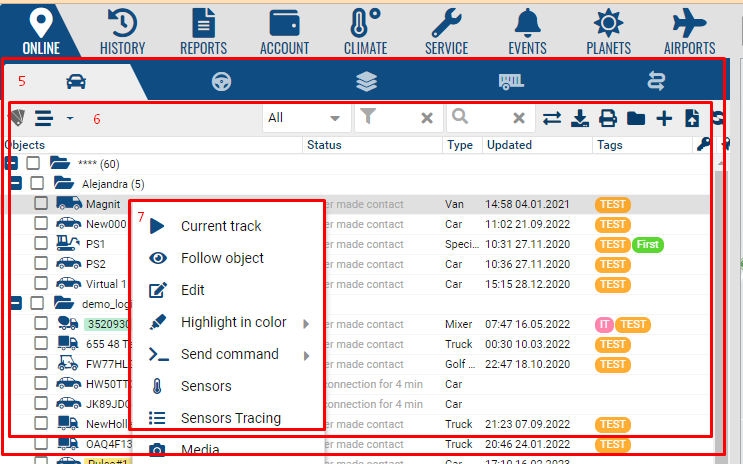This screenshot has height=464, width=743.
Task: Tick the PS1 object checkbox
Action: [41, 243]
